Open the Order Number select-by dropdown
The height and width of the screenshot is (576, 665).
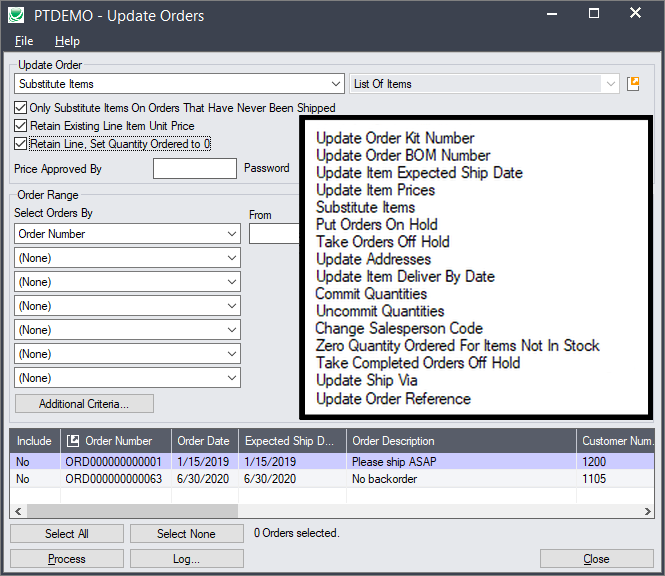click(232, 234)
